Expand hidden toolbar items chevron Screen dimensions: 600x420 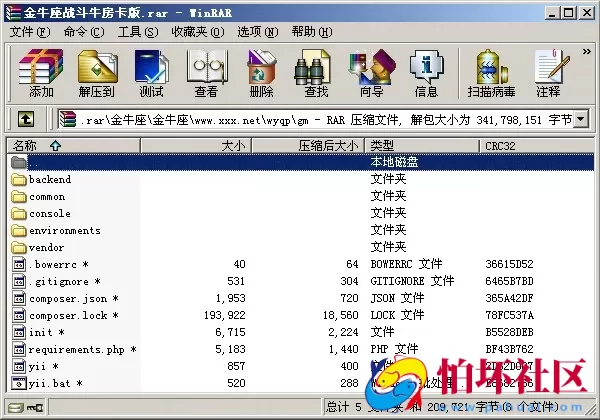[x=586, y=51]
